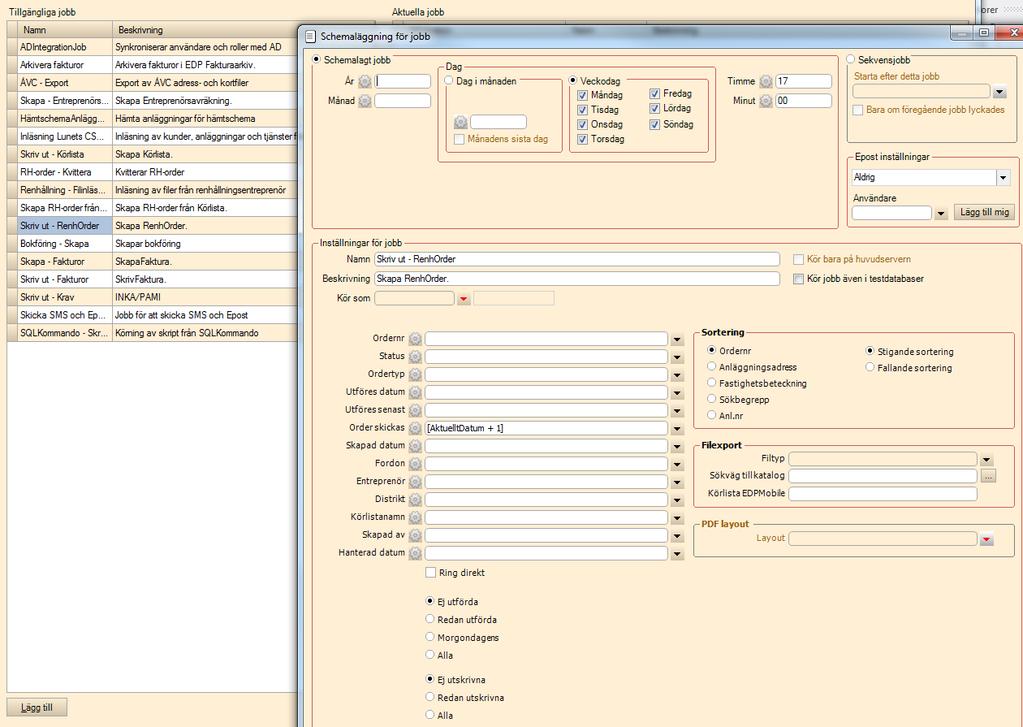Screen dimensions: 1023x727
Task: Uncheck the Onsdag weekday checkbox
Action: tap(583, 125)
